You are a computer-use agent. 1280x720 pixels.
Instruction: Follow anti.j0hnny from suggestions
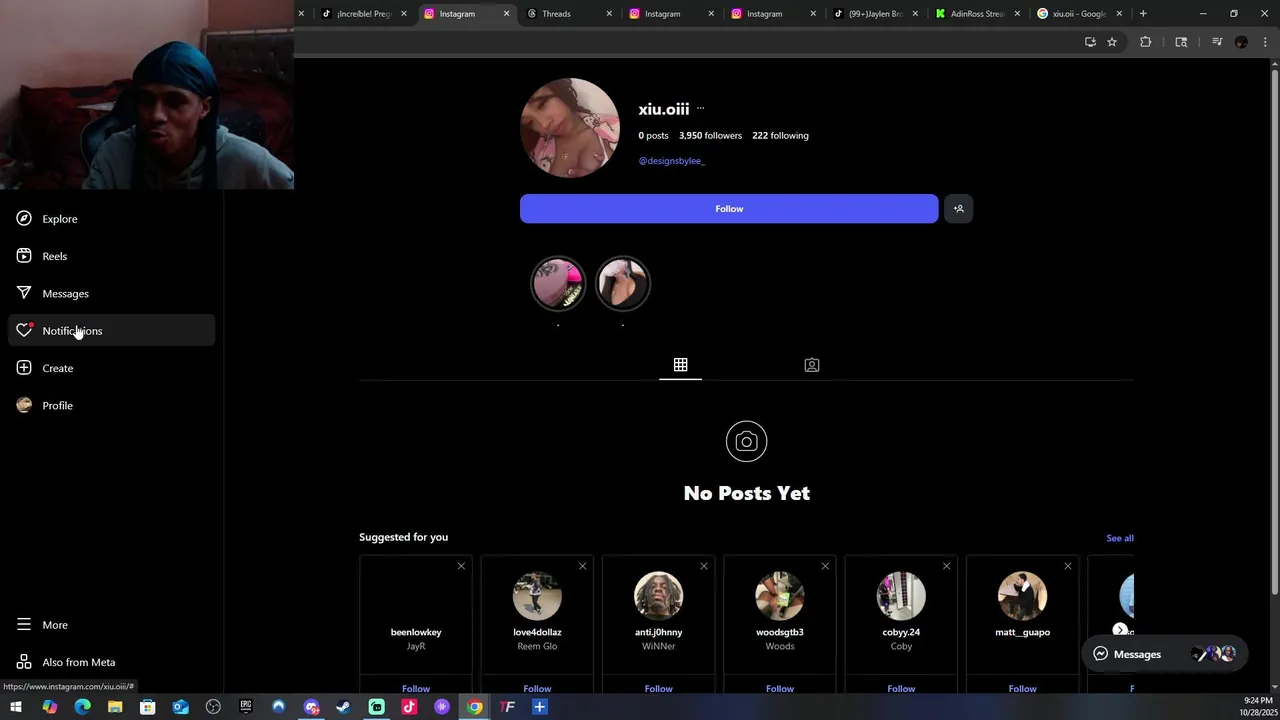click(x=659, y=688)
